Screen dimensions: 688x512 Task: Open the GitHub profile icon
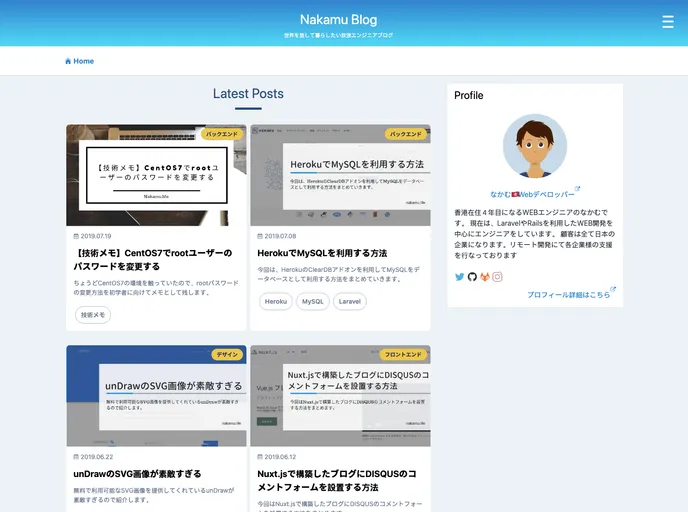(x=472, y=277)
